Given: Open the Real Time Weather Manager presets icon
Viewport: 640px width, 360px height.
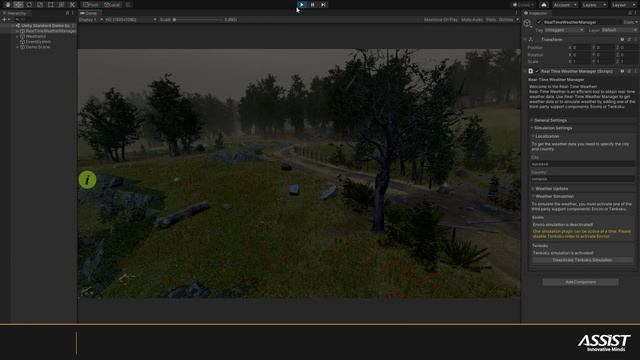Looking at the screenshot, I should [629, 71].
